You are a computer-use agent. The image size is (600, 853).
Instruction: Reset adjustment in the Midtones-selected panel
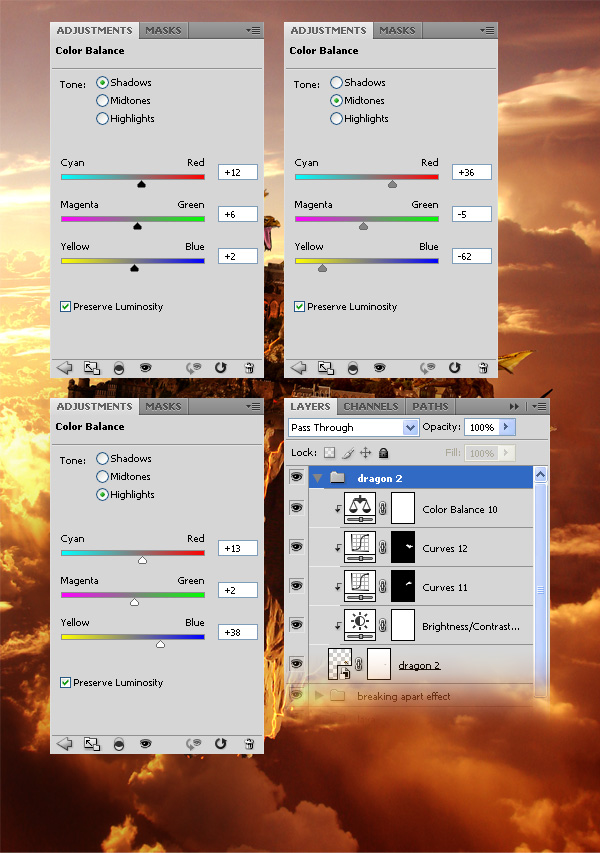tap(454, 368)
